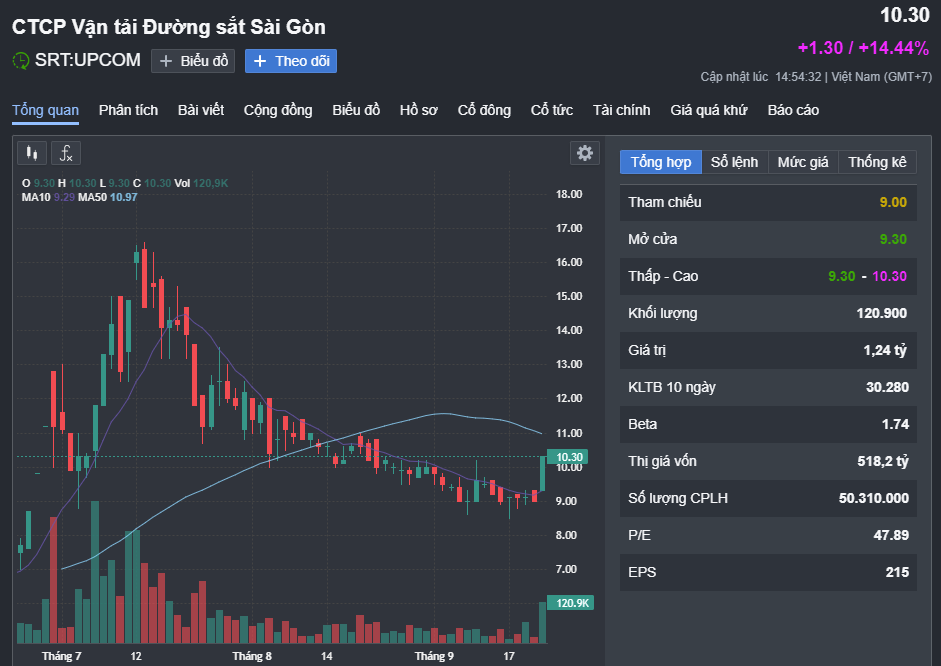
Task: Open the Bài viết tab
Action: 201,110
